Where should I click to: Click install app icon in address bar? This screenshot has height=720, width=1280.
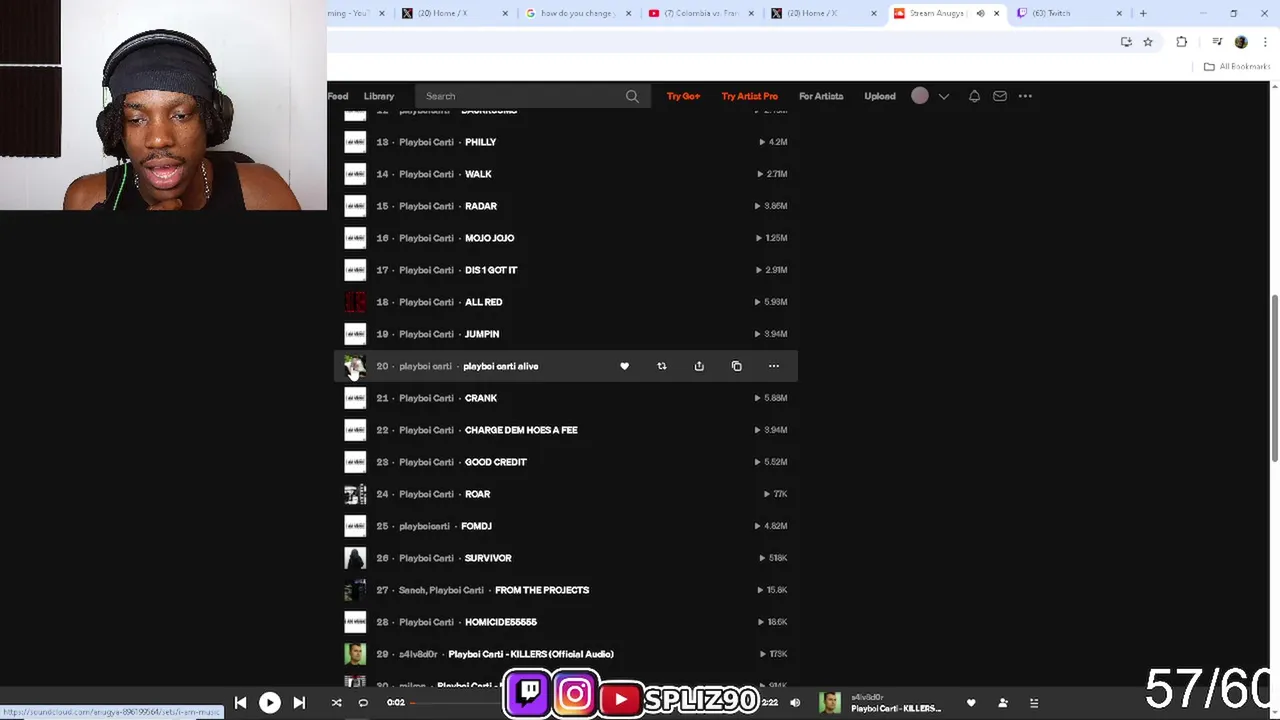tap(1126, 42)
